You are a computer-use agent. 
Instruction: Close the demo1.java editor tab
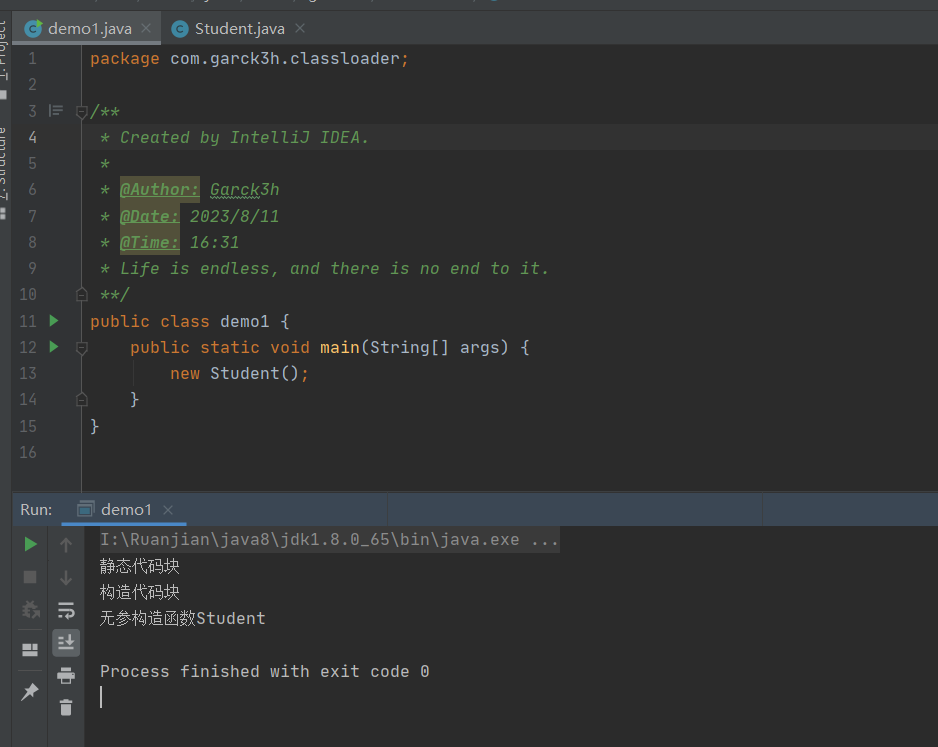146,28
